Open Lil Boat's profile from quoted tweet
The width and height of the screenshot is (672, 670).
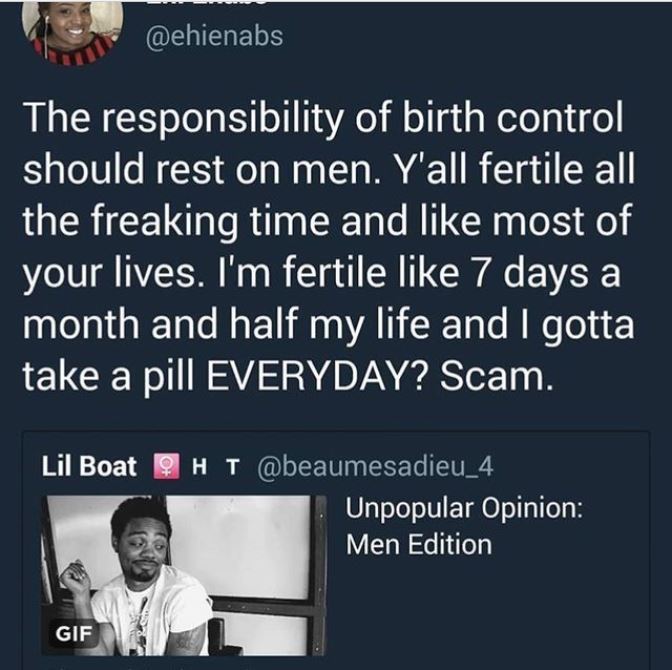pyautogui.click(x=89, y=465)
